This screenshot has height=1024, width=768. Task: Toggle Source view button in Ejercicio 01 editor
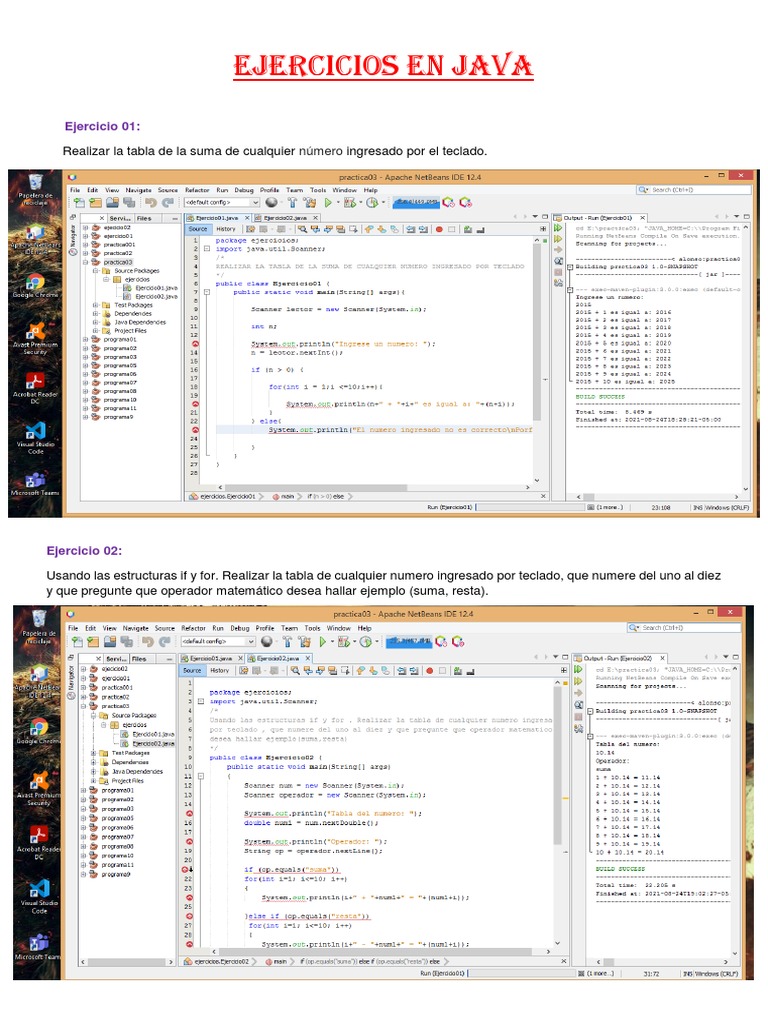coord(198,229)
